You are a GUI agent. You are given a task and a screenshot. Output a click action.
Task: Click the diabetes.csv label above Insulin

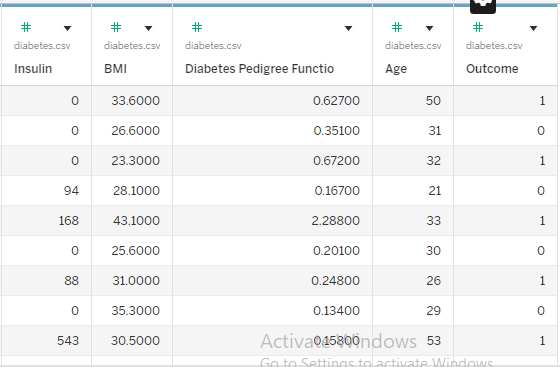42,46
